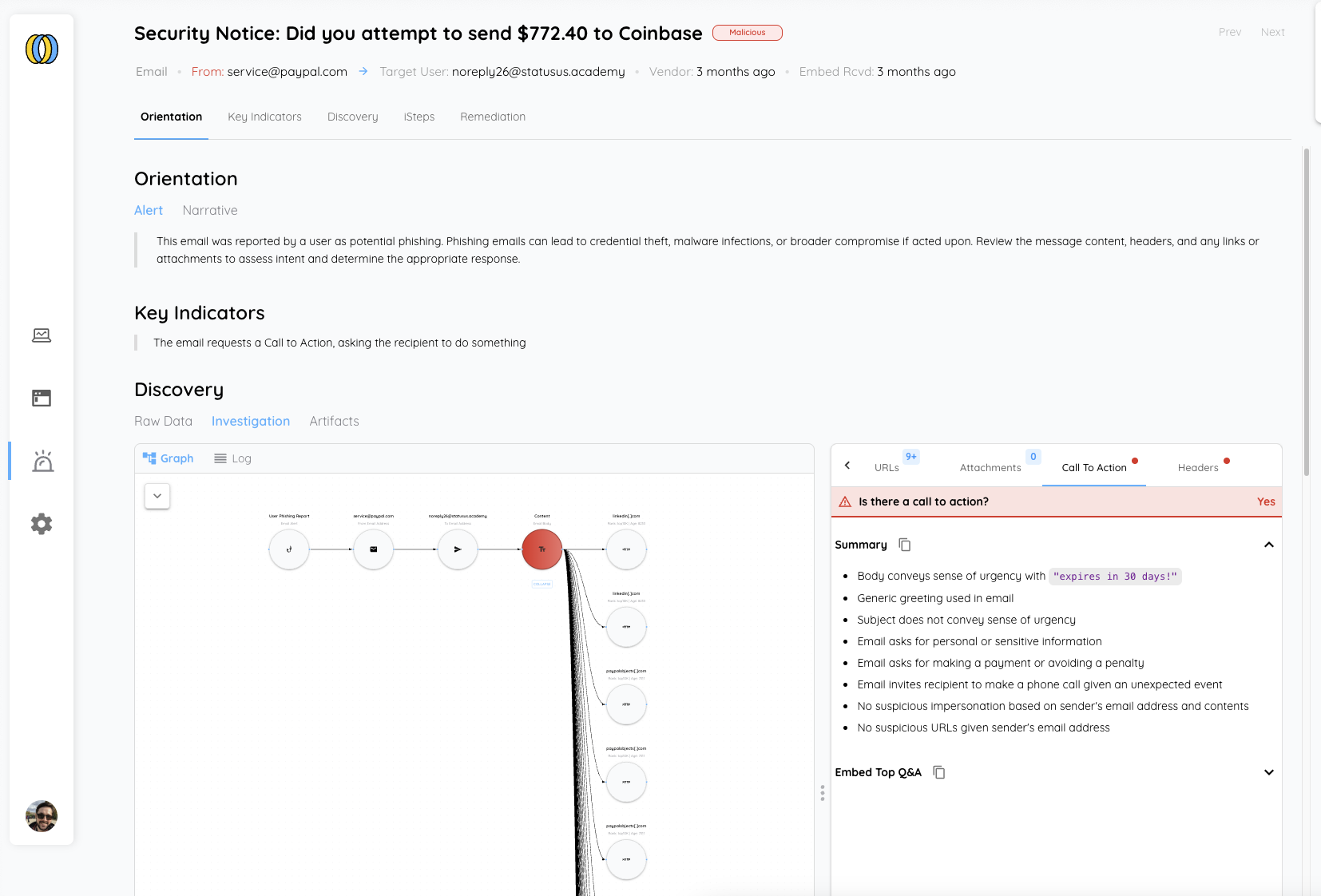This screenshot has width=1321, height=896.
Task: Open the Headers tab
Action: click(1198, 468)
